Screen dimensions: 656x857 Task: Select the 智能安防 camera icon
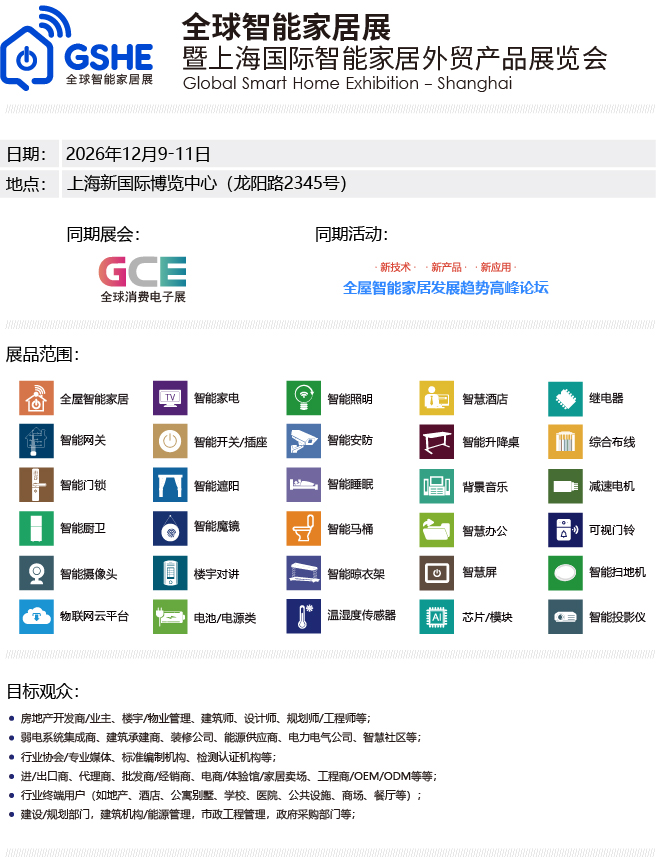(303, 441)
